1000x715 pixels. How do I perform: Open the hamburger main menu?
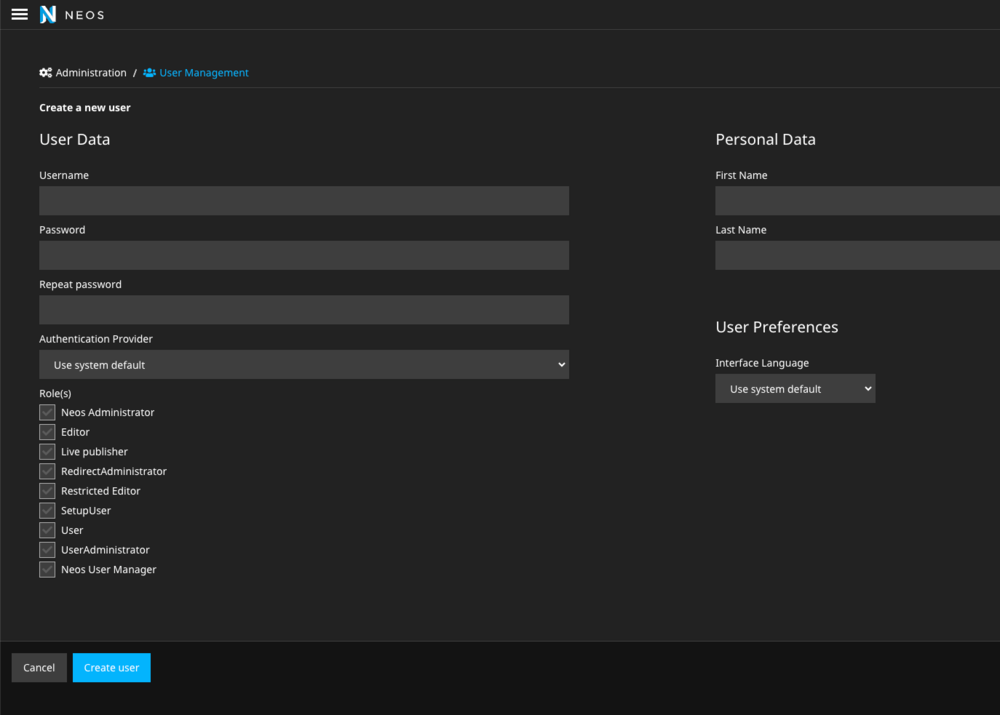click(x=20, y=14)
